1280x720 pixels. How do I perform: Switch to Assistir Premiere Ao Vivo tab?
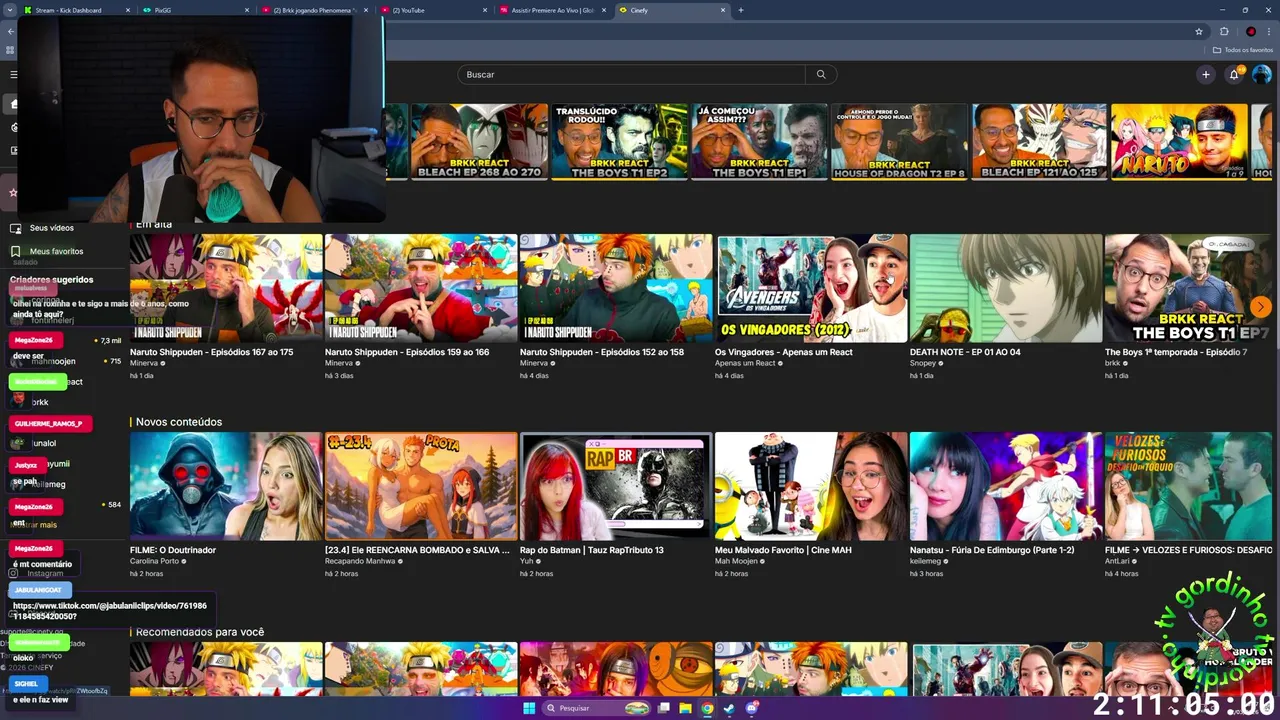click(555, 10)
